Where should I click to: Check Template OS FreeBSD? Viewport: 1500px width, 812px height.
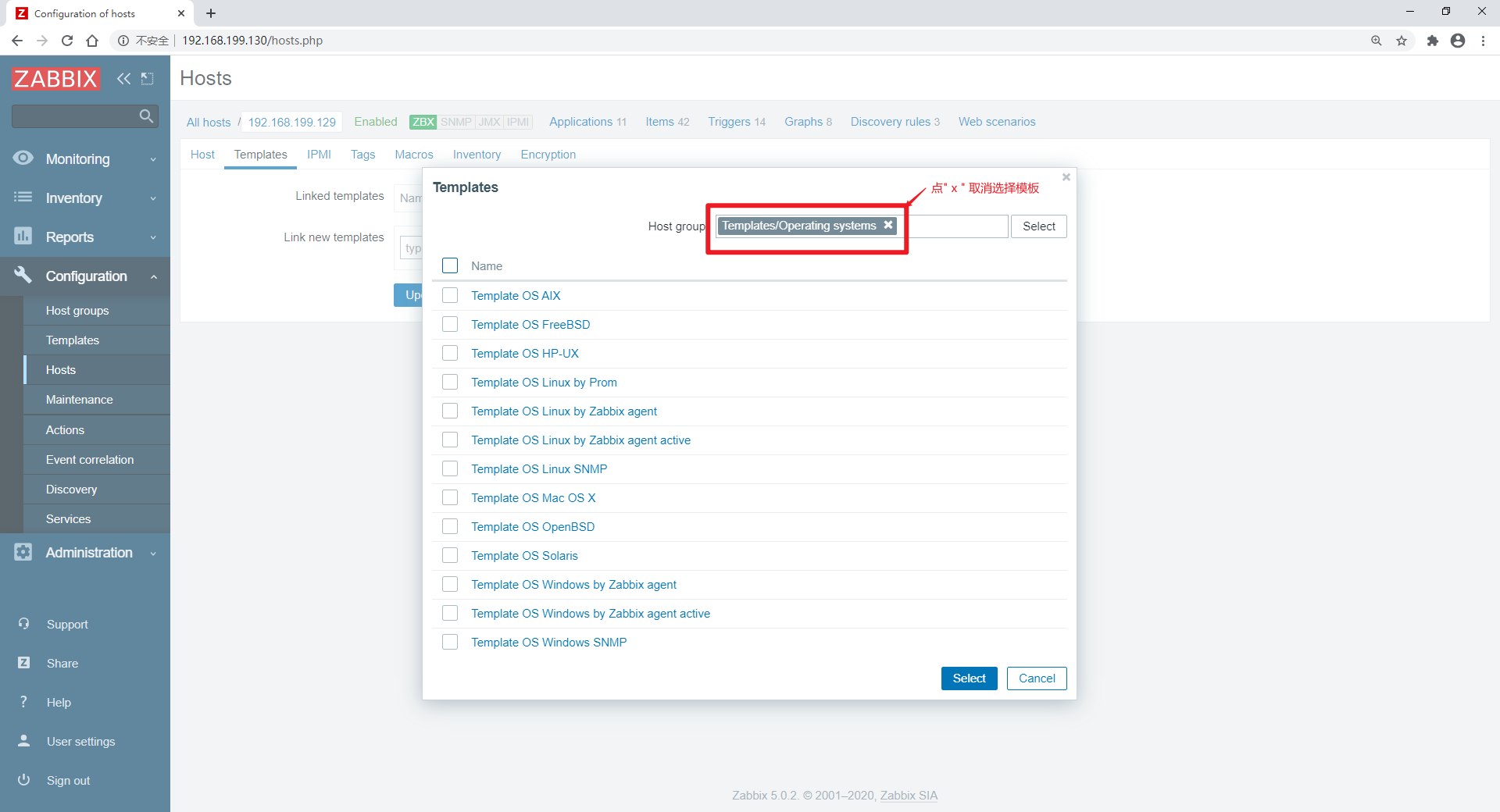point(450,324)
